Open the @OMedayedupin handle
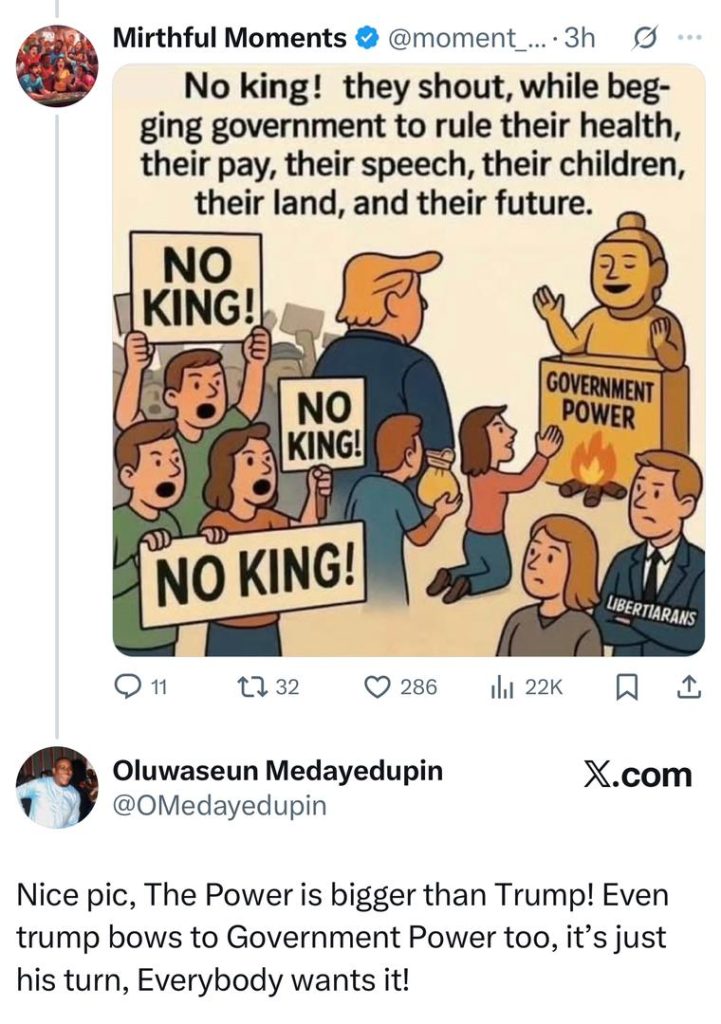Screen dimensions: 721x1024 coord(220,805)
